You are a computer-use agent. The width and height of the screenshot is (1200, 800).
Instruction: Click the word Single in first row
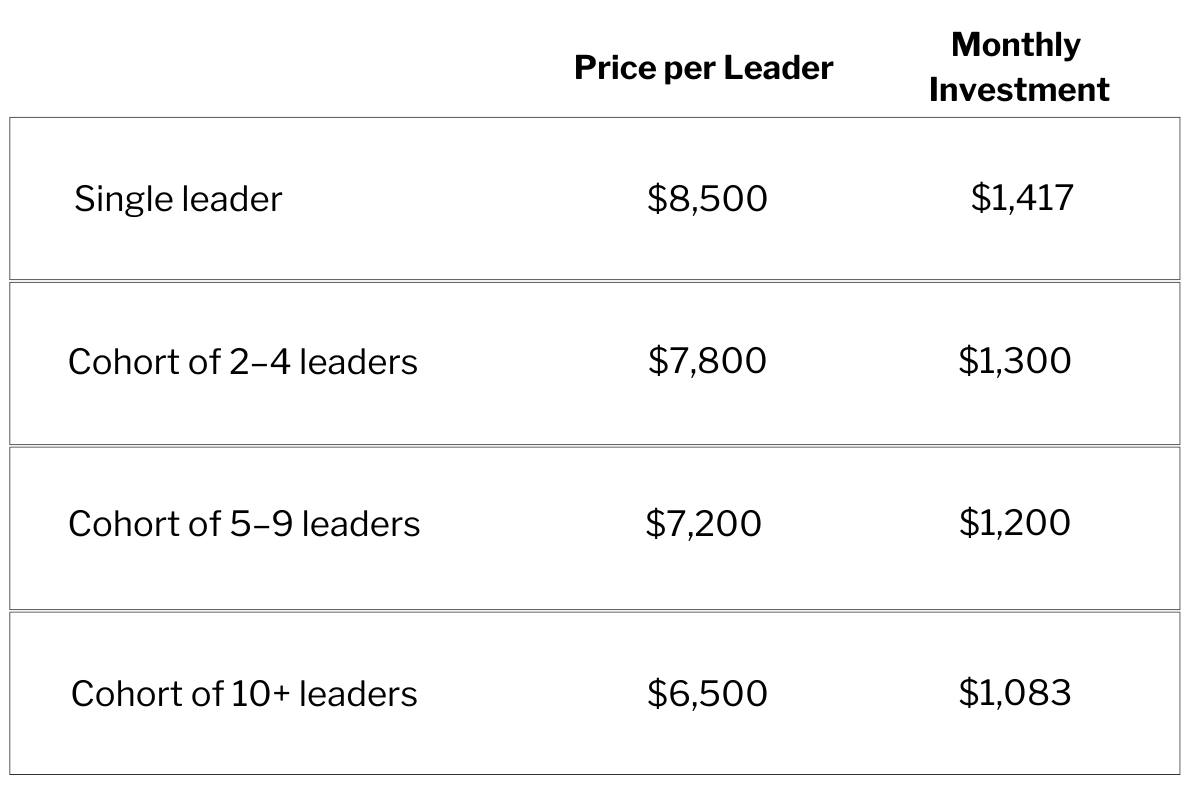click(x=123, y=199)
